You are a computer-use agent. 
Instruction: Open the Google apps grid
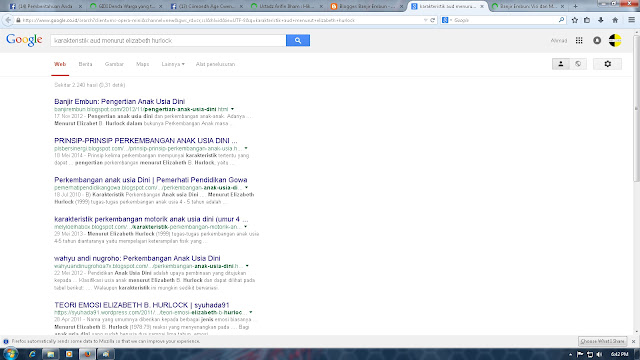click(x=579, y=40)
